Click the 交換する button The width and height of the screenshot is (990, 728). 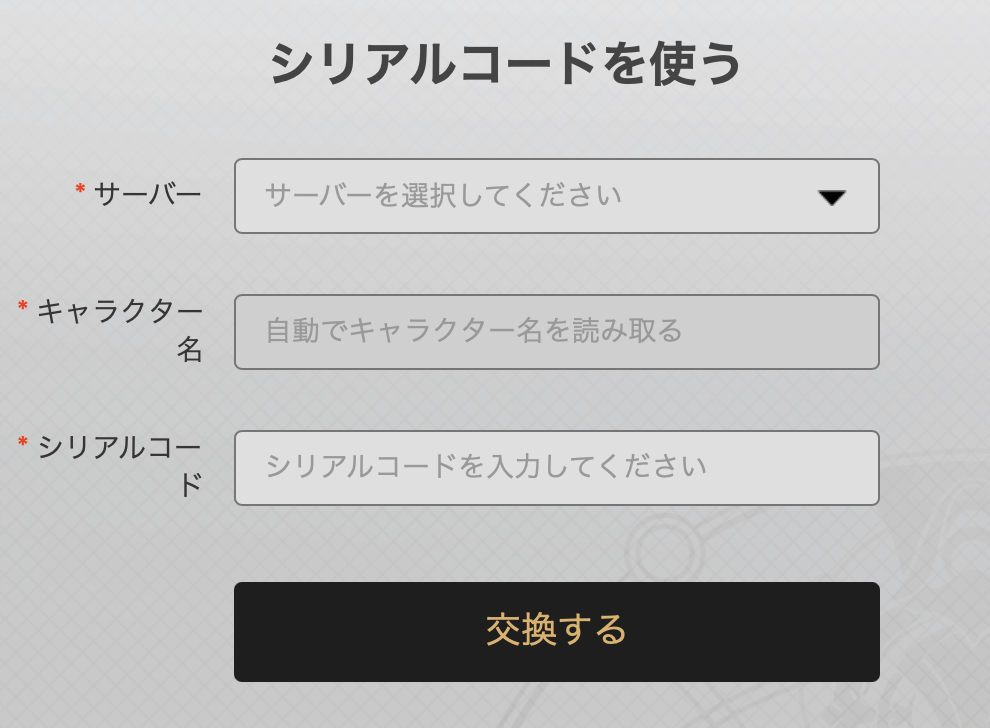[556, 631]
